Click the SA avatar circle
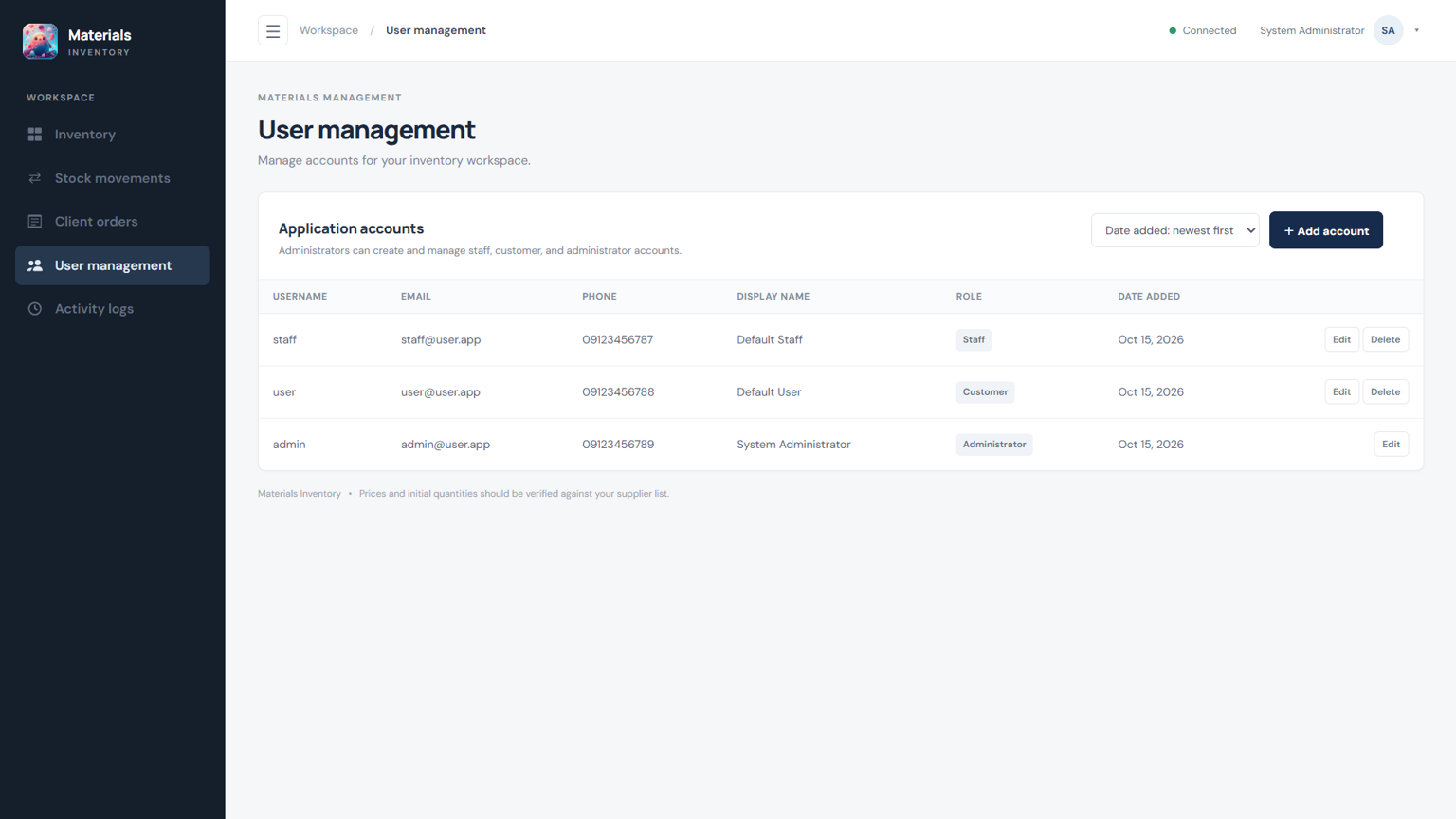This screenshot has width=1456, height=819. tap(1388, 30)
